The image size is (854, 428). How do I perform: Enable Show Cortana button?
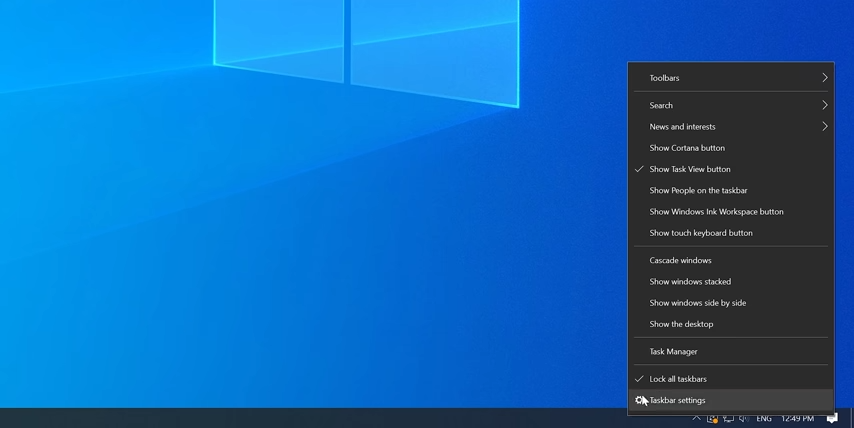point(731,148)
